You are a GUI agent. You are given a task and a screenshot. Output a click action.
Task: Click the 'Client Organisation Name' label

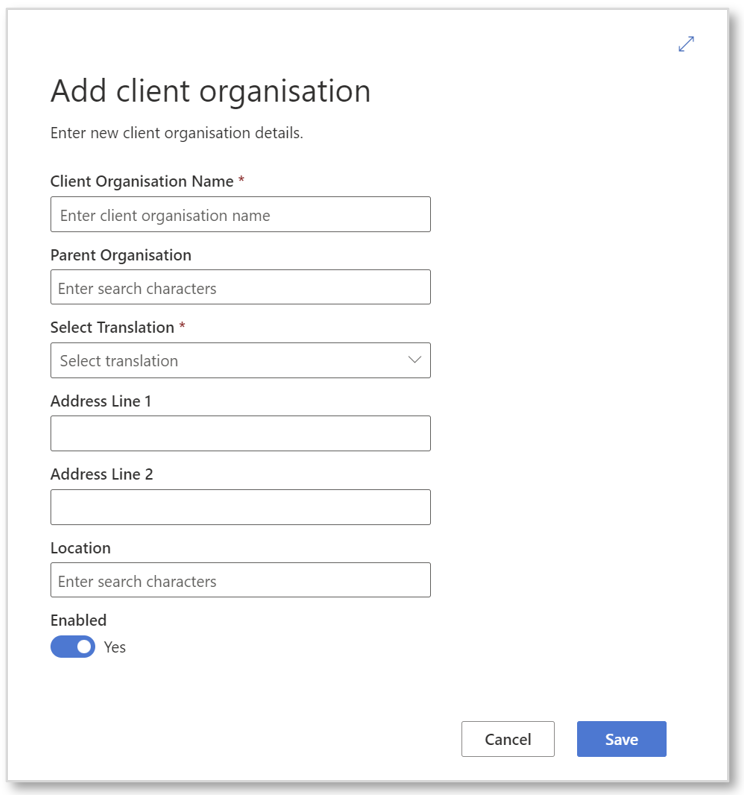pos(142,181)
